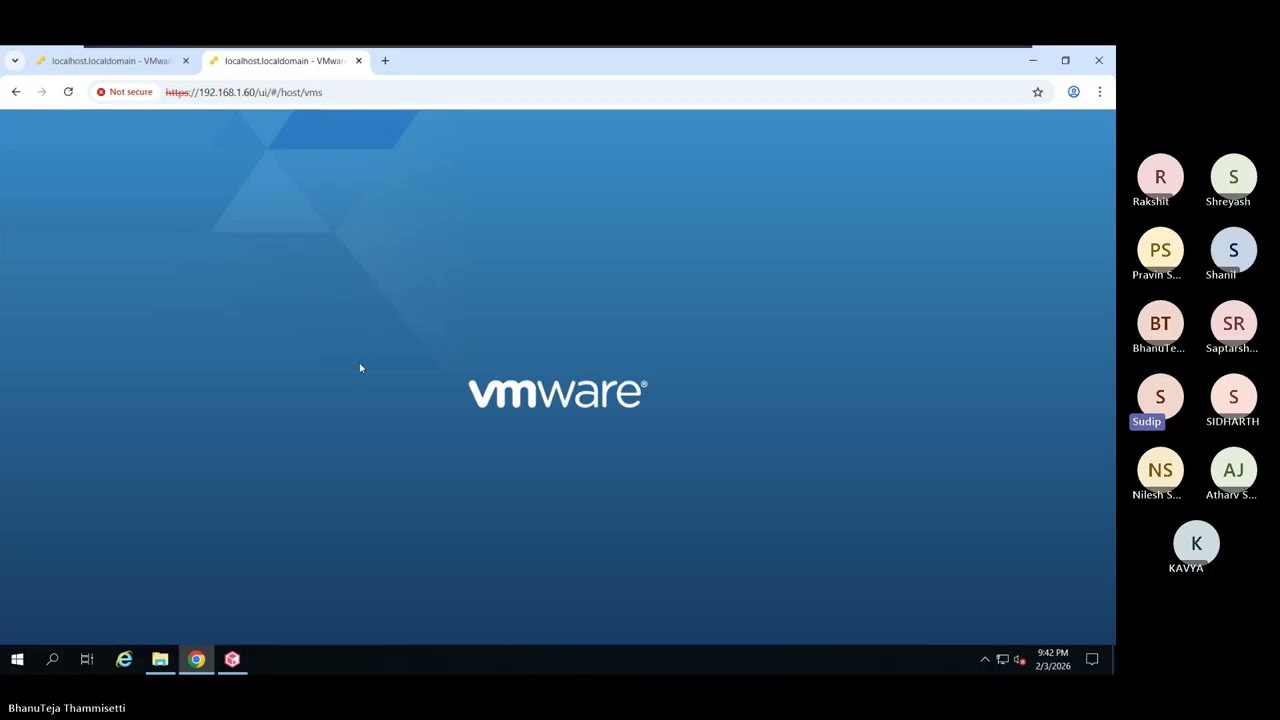1280x720 pixels.
Task: Click muted volume icon in tray
Action: [x=1019, y=659]
